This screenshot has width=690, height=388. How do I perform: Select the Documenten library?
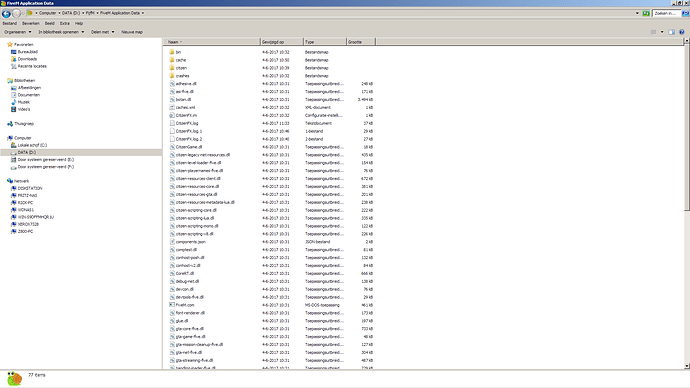pos(26,95)
